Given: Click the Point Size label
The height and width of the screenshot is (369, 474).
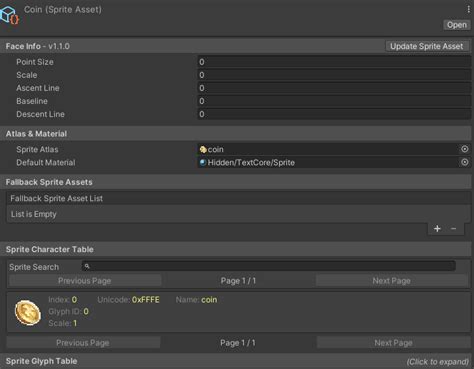Looking at the screenshot, I should (x=35, y=62).
